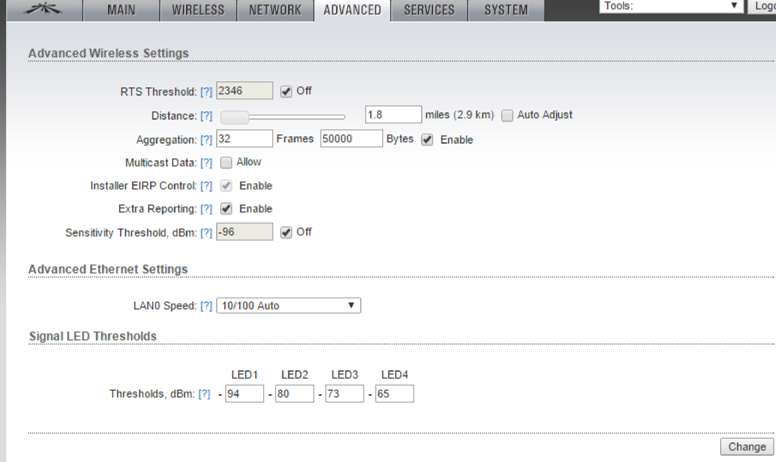
Task: Open the ADVANCED tab
Action: 352,10
